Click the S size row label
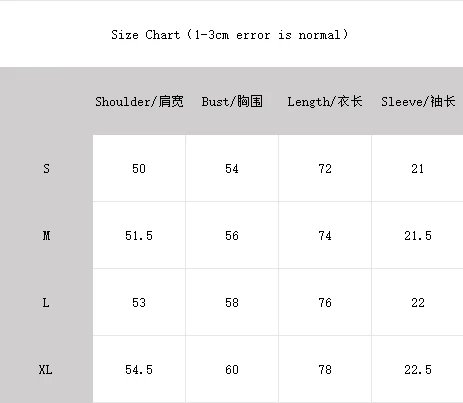Image resolution: width=463 pixels, height=403 pixels. point(46,169)
